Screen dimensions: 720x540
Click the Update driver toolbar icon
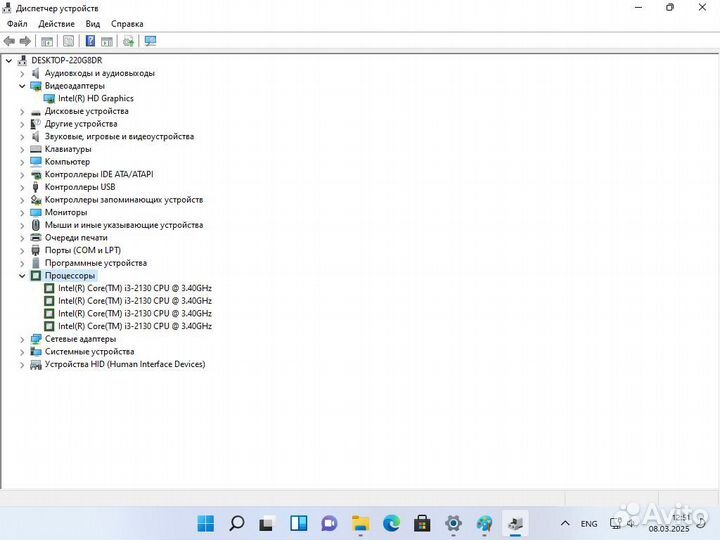(128, 41)
